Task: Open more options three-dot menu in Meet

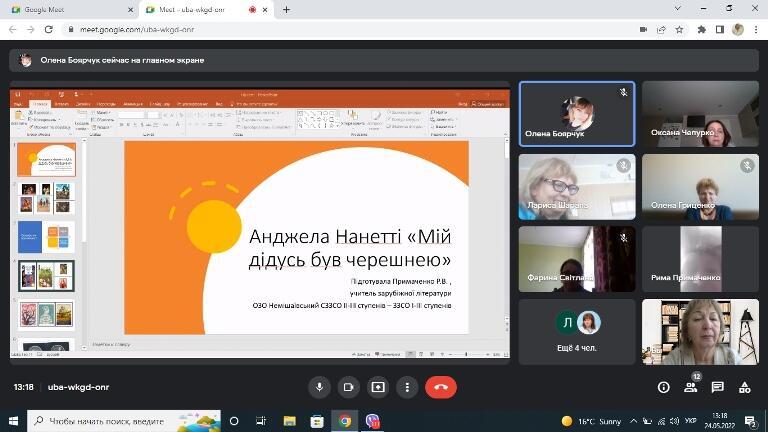Action: pyautogui.click(x=407, y=387)
